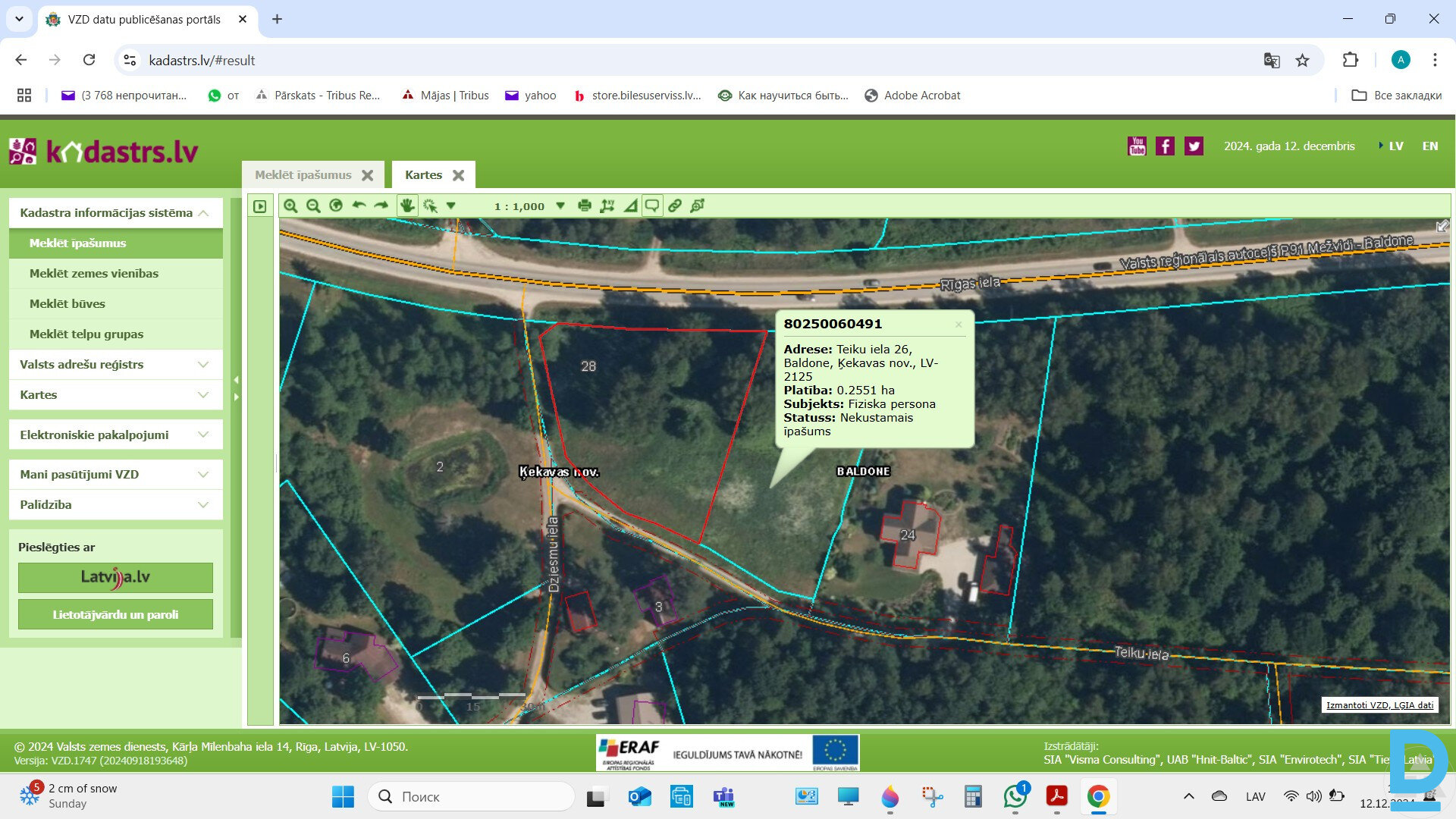Viewport: 1456px width, 819px height.
Task: Open selection tool options dropdown arrow
Action: point(451,206)
